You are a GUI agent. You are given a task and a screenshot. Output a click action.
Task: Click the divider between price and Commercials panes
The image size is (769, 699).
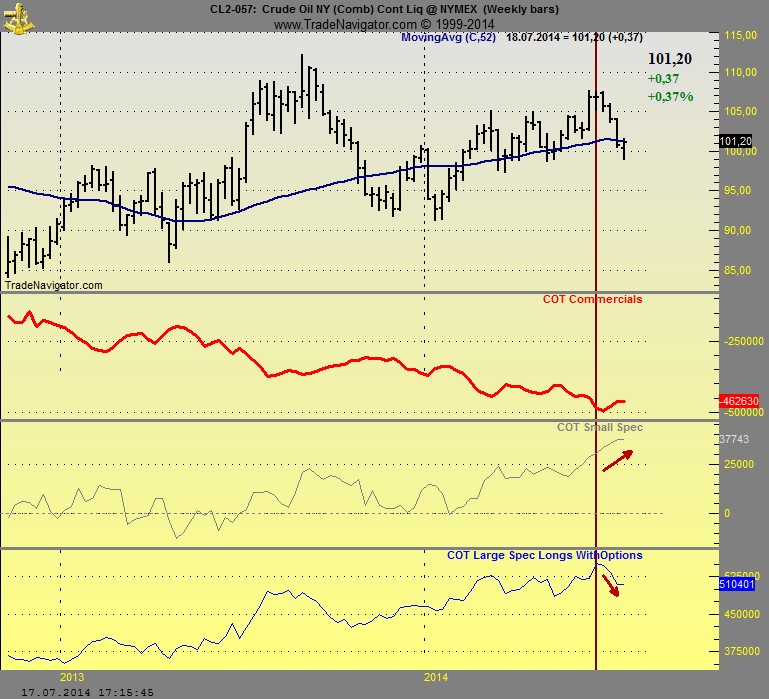360,293
